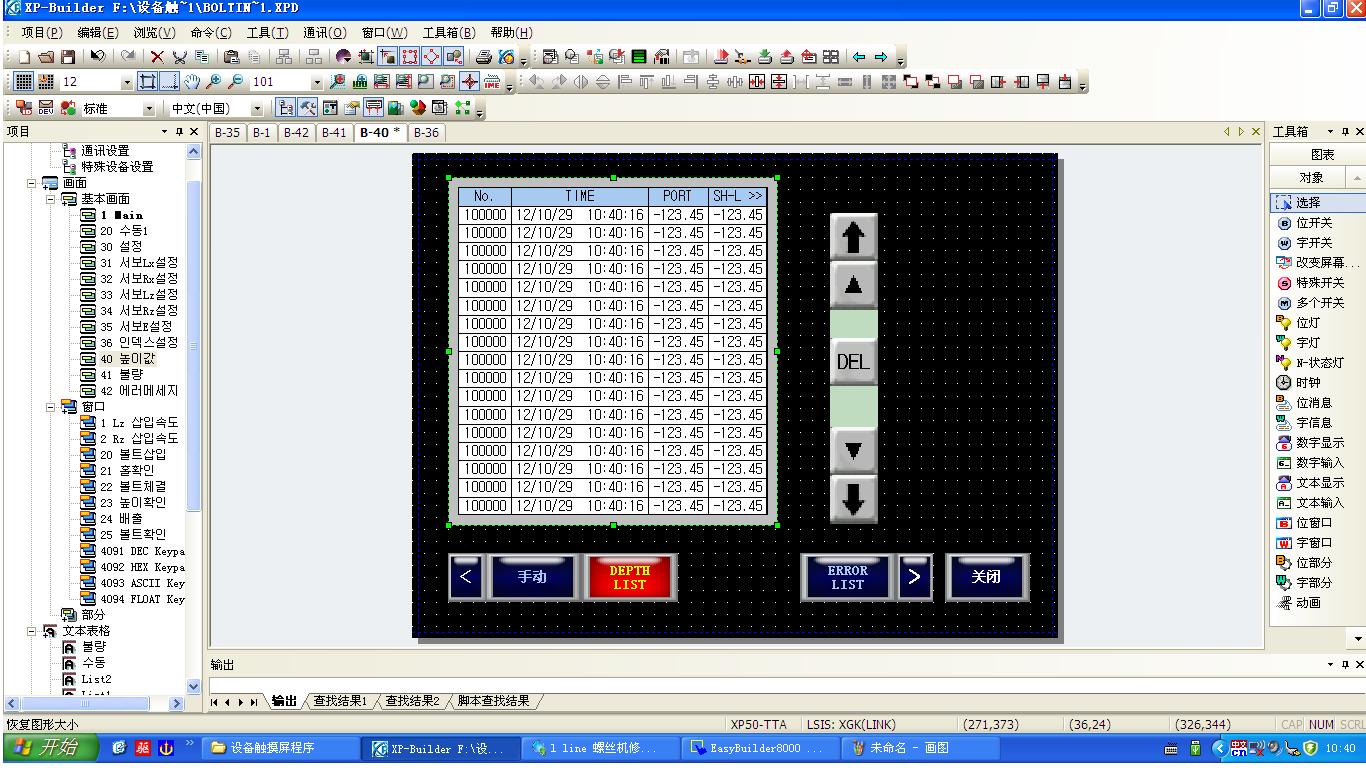Select the hand pan tool

(192, 83)
